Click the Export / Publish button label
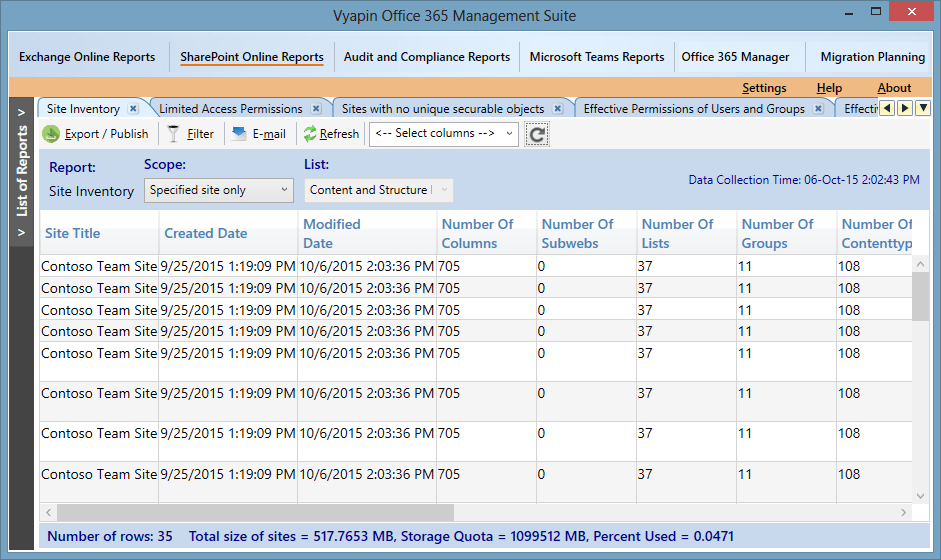This screenshot has height=560, width=941. click(x=106, y=134)
